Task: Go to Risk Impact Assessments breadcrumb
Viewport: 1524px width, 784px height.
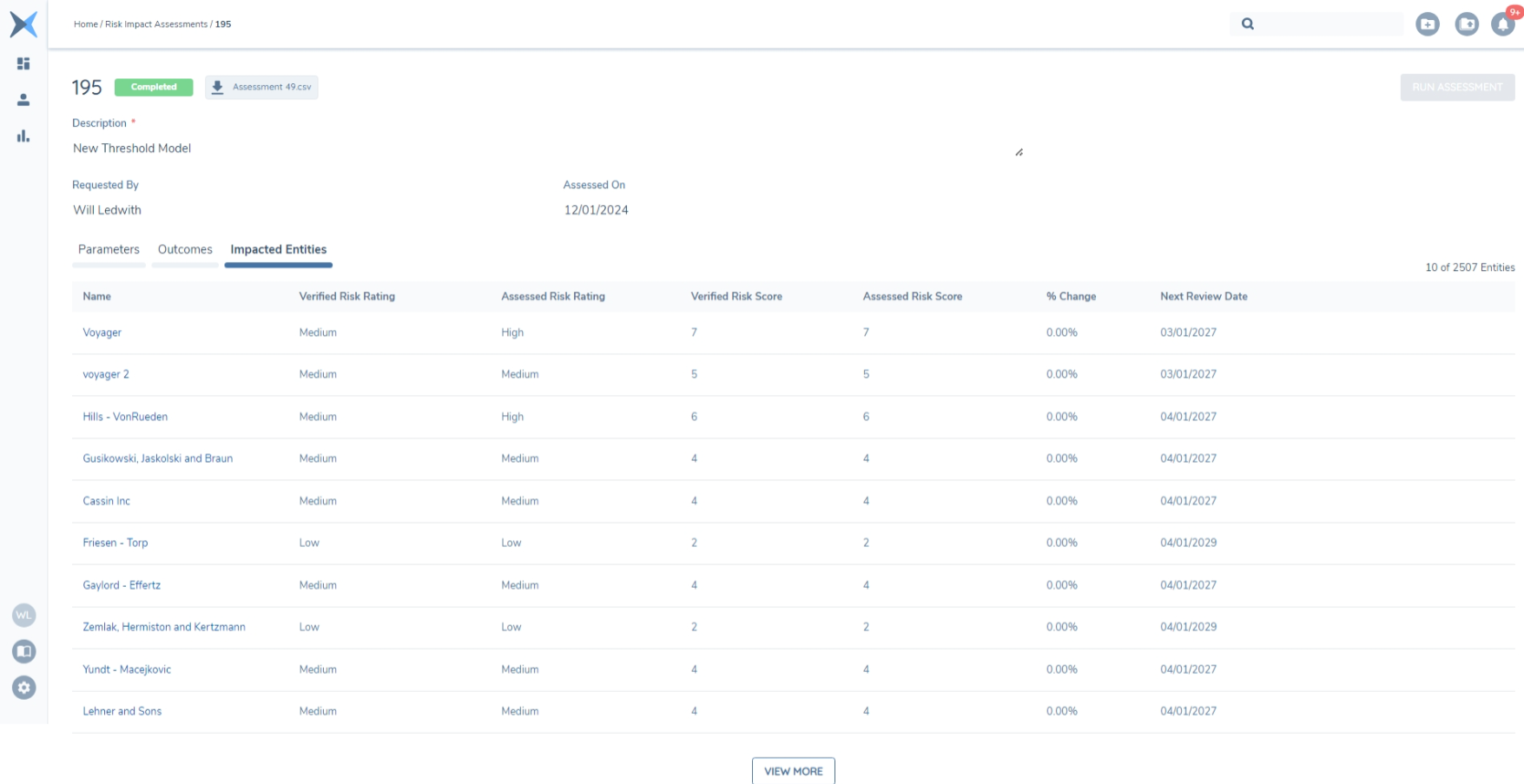Action: click(x=156, y=24)
